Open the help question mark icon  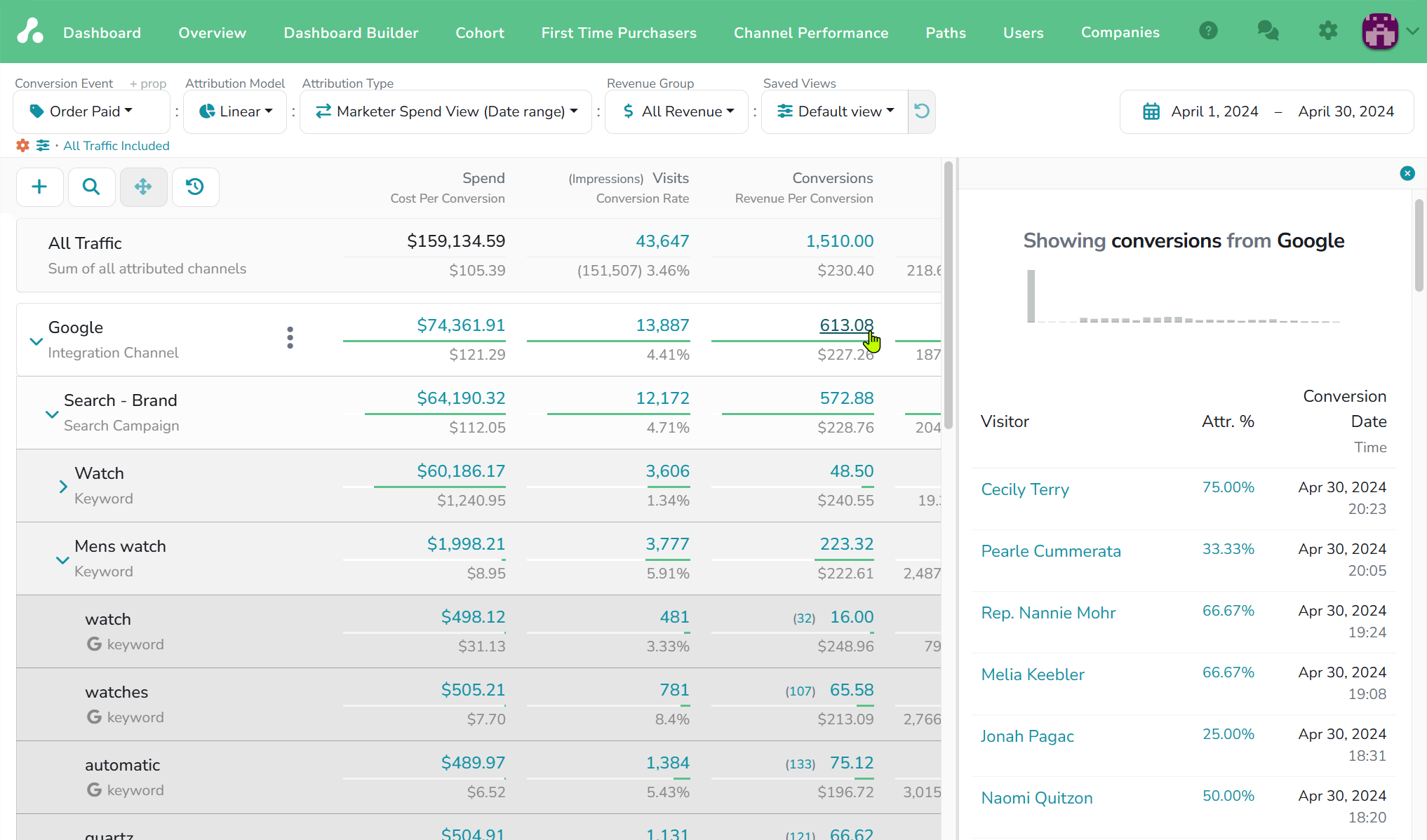(1208, 31)
